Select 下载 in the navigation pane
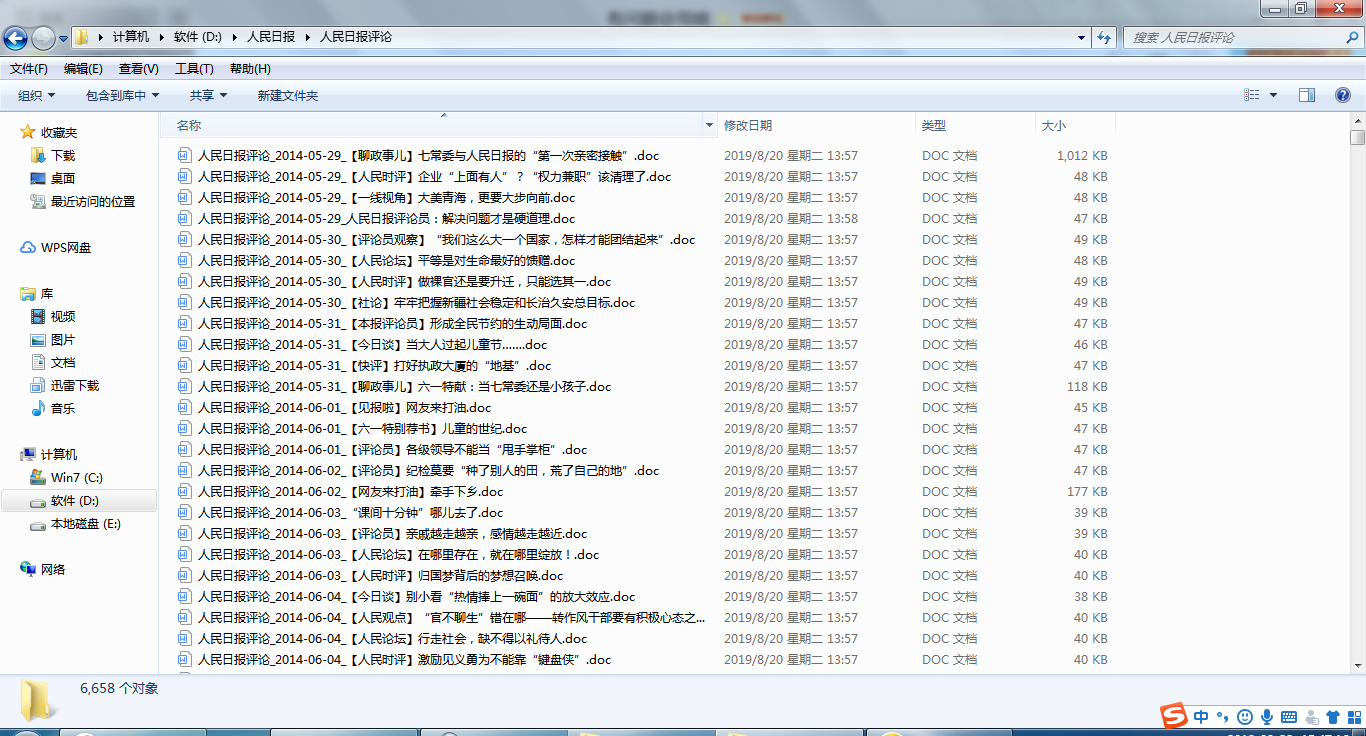The image size is (1366, 736). pos(63,155)
